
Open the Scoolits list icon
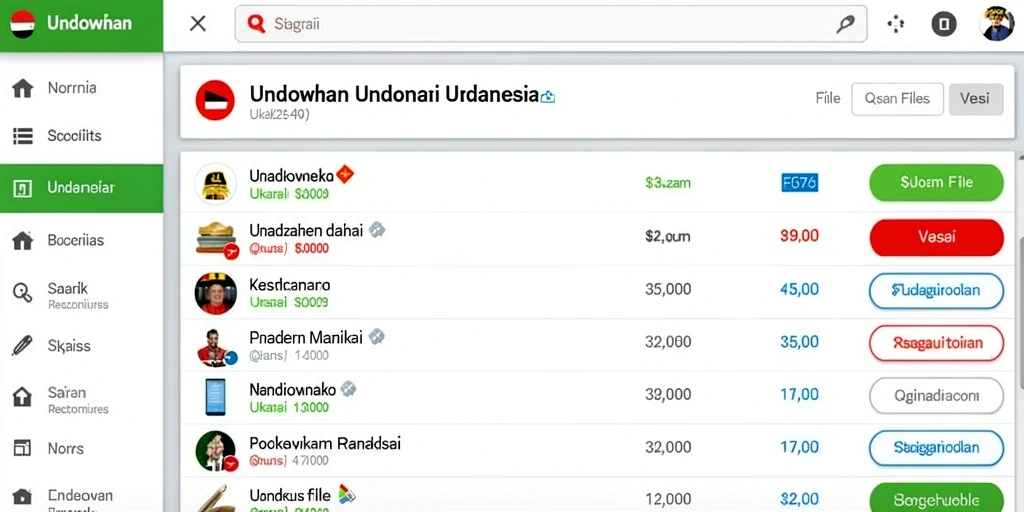click(23, 136)
